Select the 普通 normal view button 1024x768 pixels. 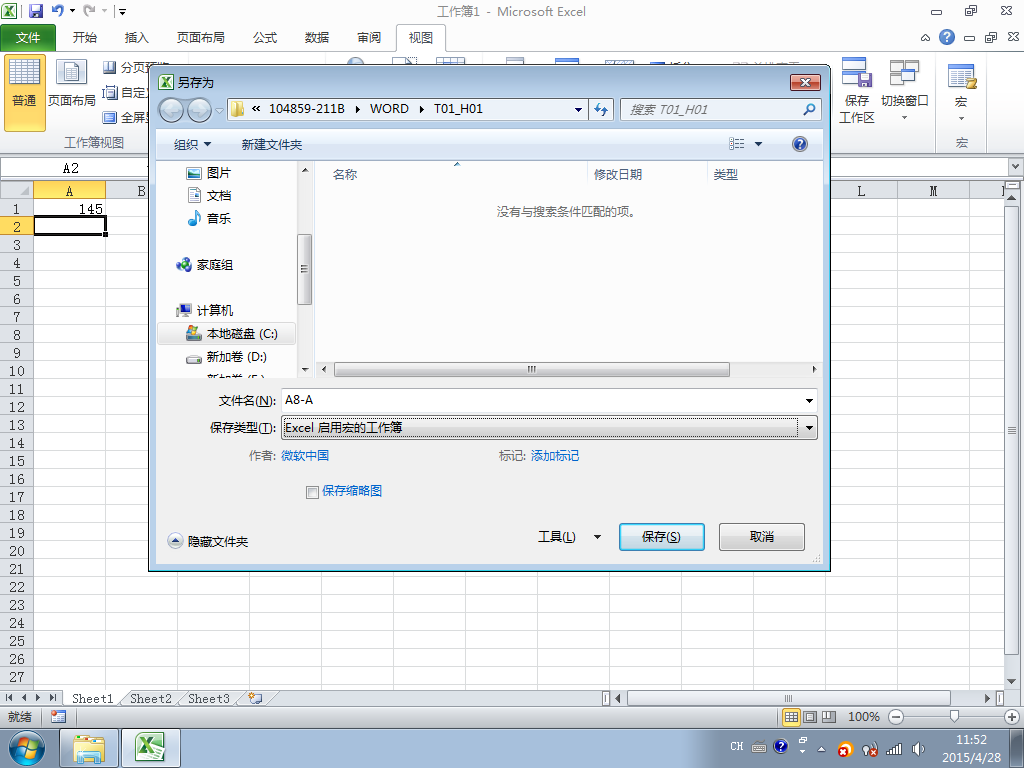click(24, 93)
